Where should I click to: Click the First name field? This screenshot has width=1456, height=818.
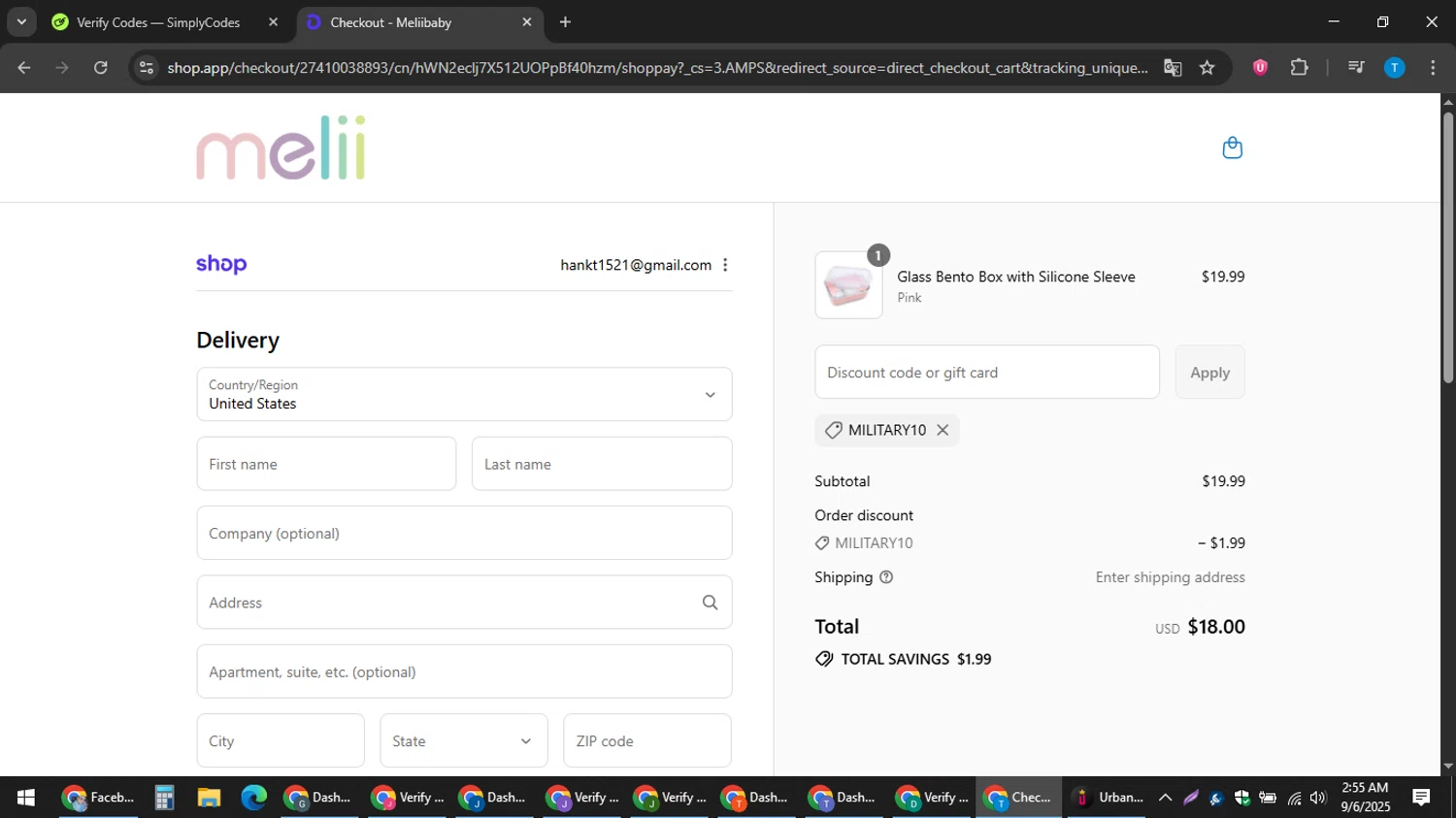click(326, 464)
